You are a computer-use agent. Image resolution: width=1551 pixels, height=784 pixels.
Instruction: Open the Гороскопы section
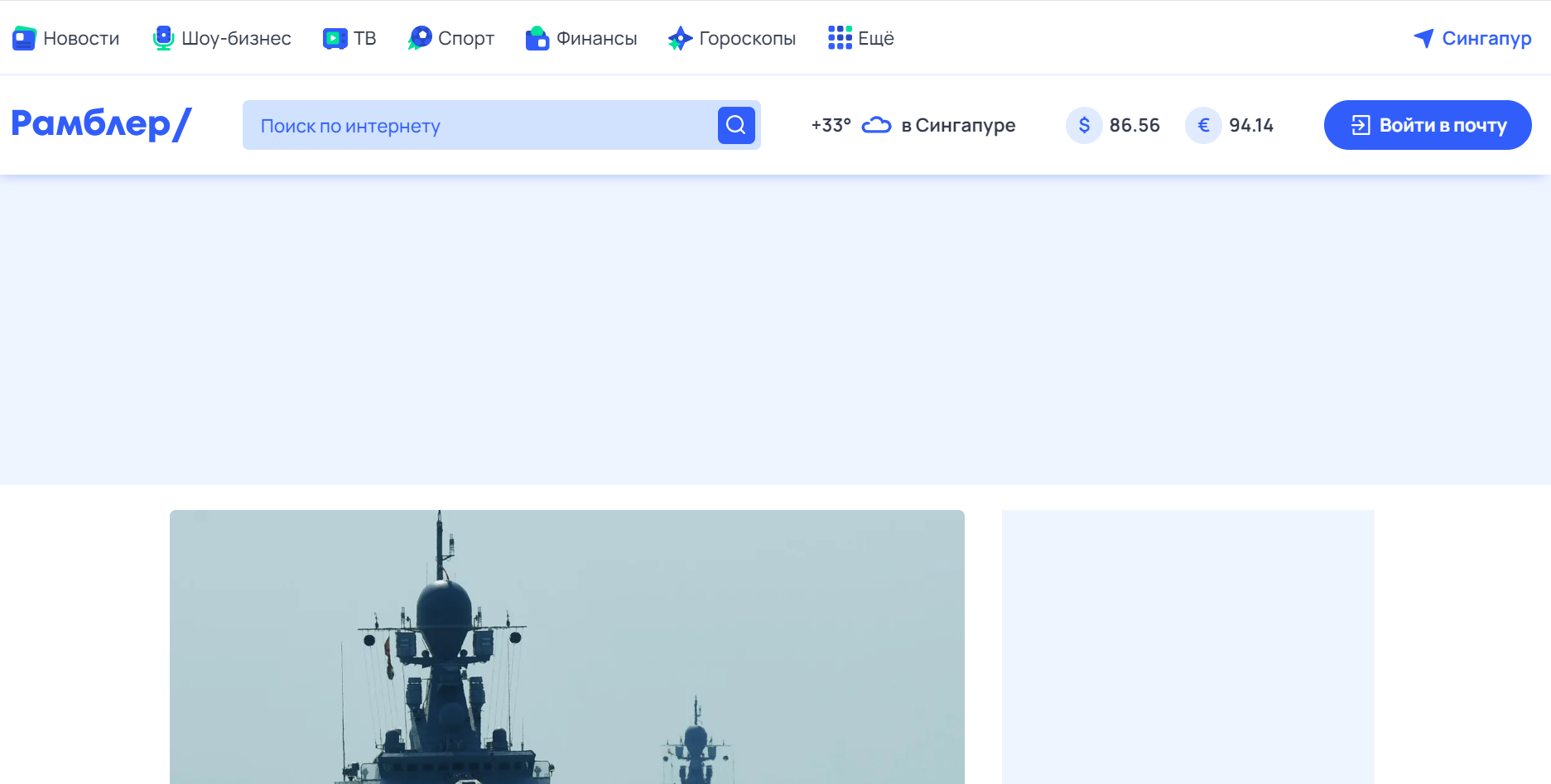coord(731,38)
